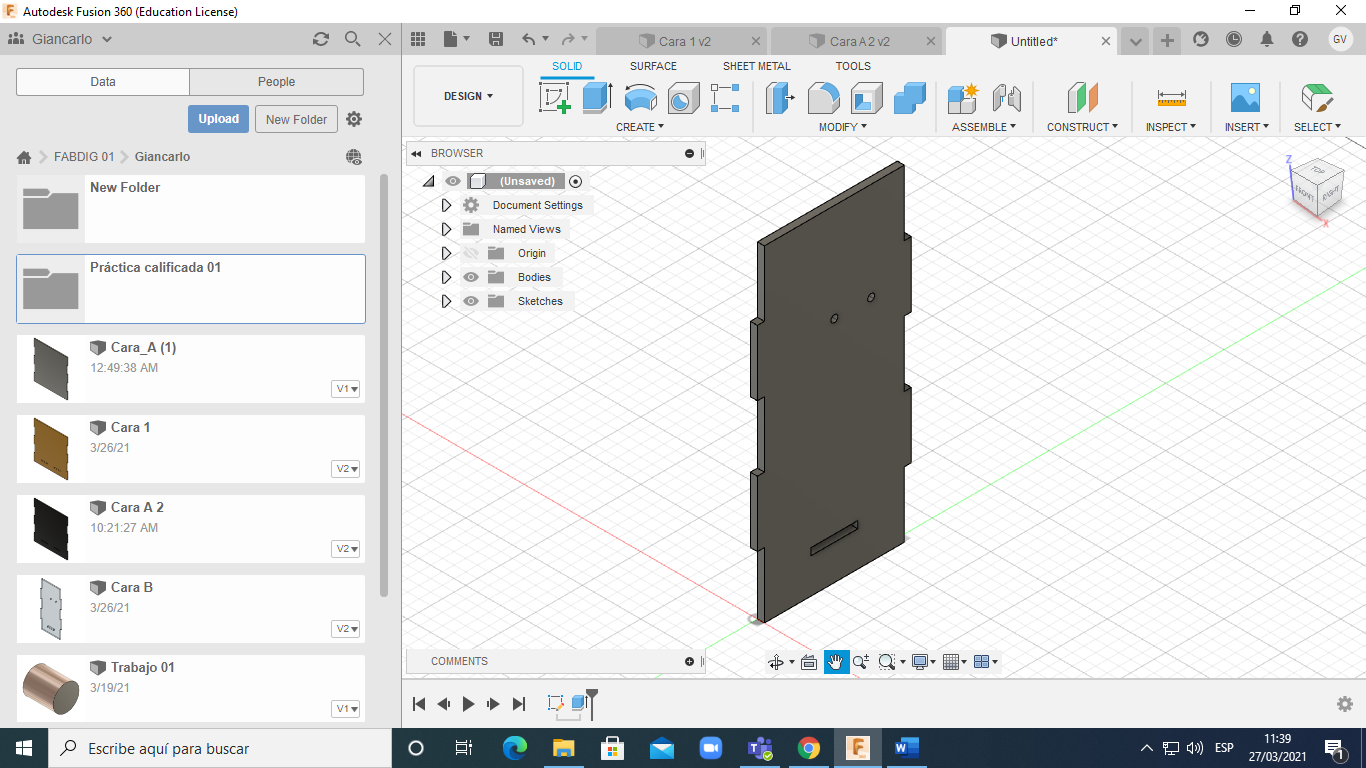Open the Measure tool under Inspect
1366x768 pixels.
click(x=1171, y=98)
